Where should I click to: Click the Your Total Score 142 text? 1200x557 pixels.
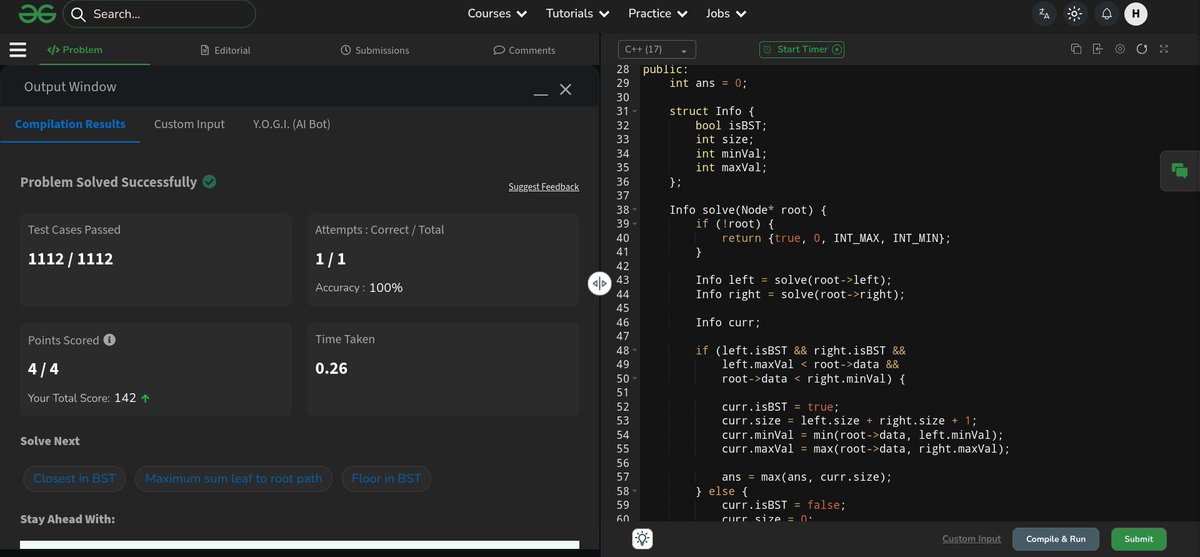[x=89, y=397]
